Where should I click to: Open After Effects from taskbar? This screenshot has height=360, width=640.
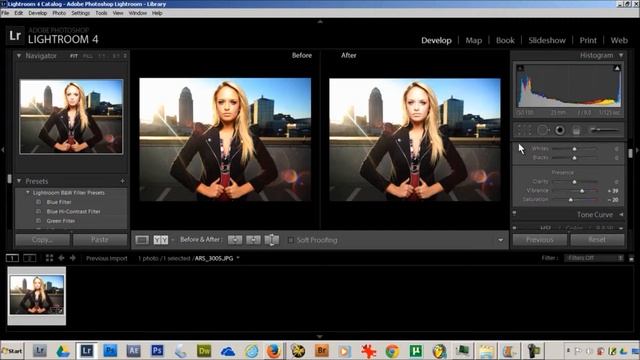(x=133, y=351)
